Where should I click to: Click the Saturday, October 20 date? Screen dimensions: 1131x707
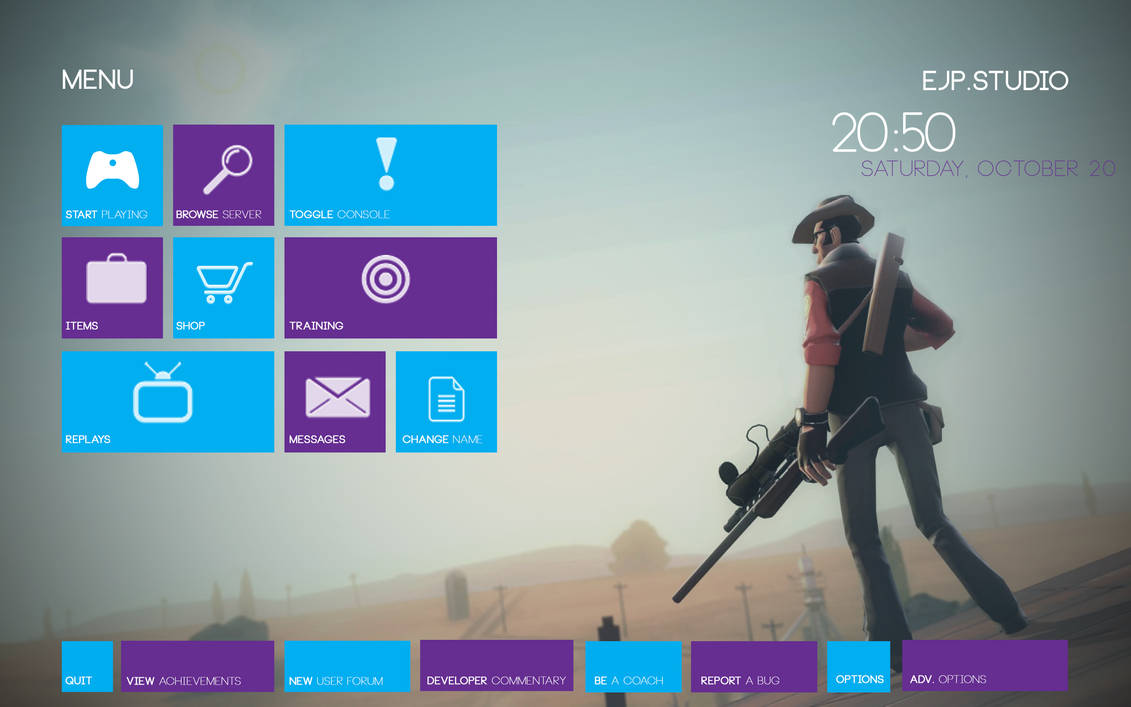click(988, 169)
